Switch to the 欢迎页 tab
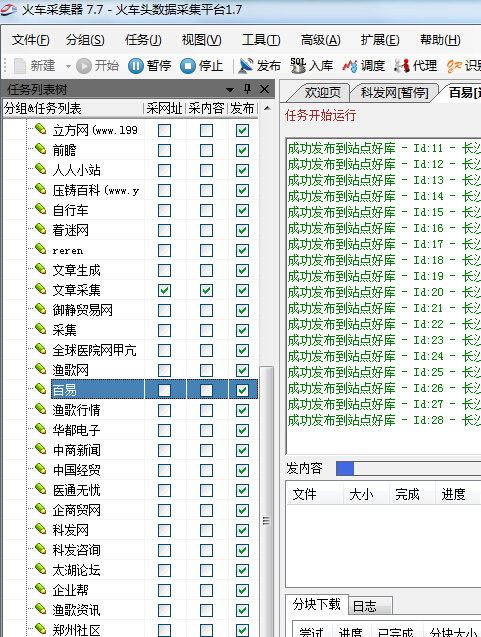Viewport: 481px width, 637px height. 323,93
